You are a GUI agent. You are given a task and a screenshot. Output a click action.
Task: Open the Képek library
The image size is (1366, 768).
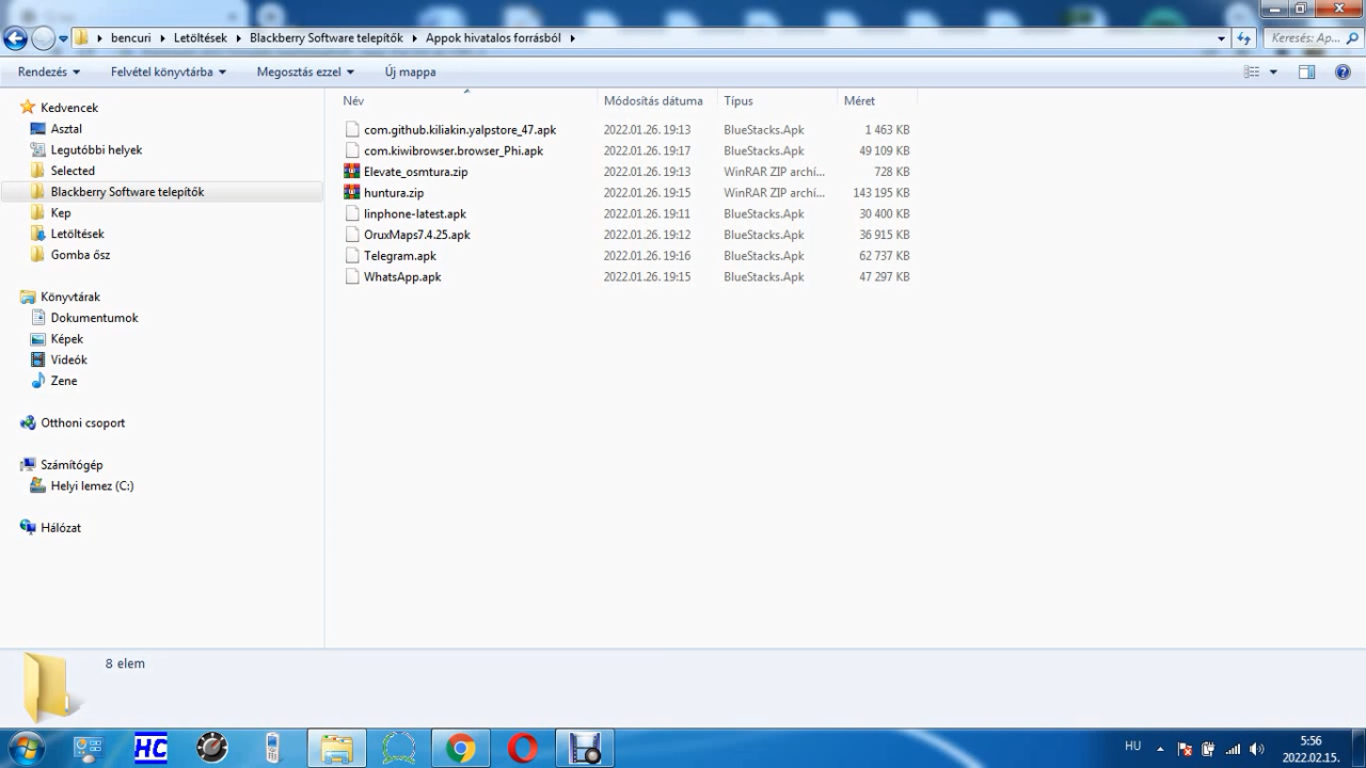click(x=67, y=339)
